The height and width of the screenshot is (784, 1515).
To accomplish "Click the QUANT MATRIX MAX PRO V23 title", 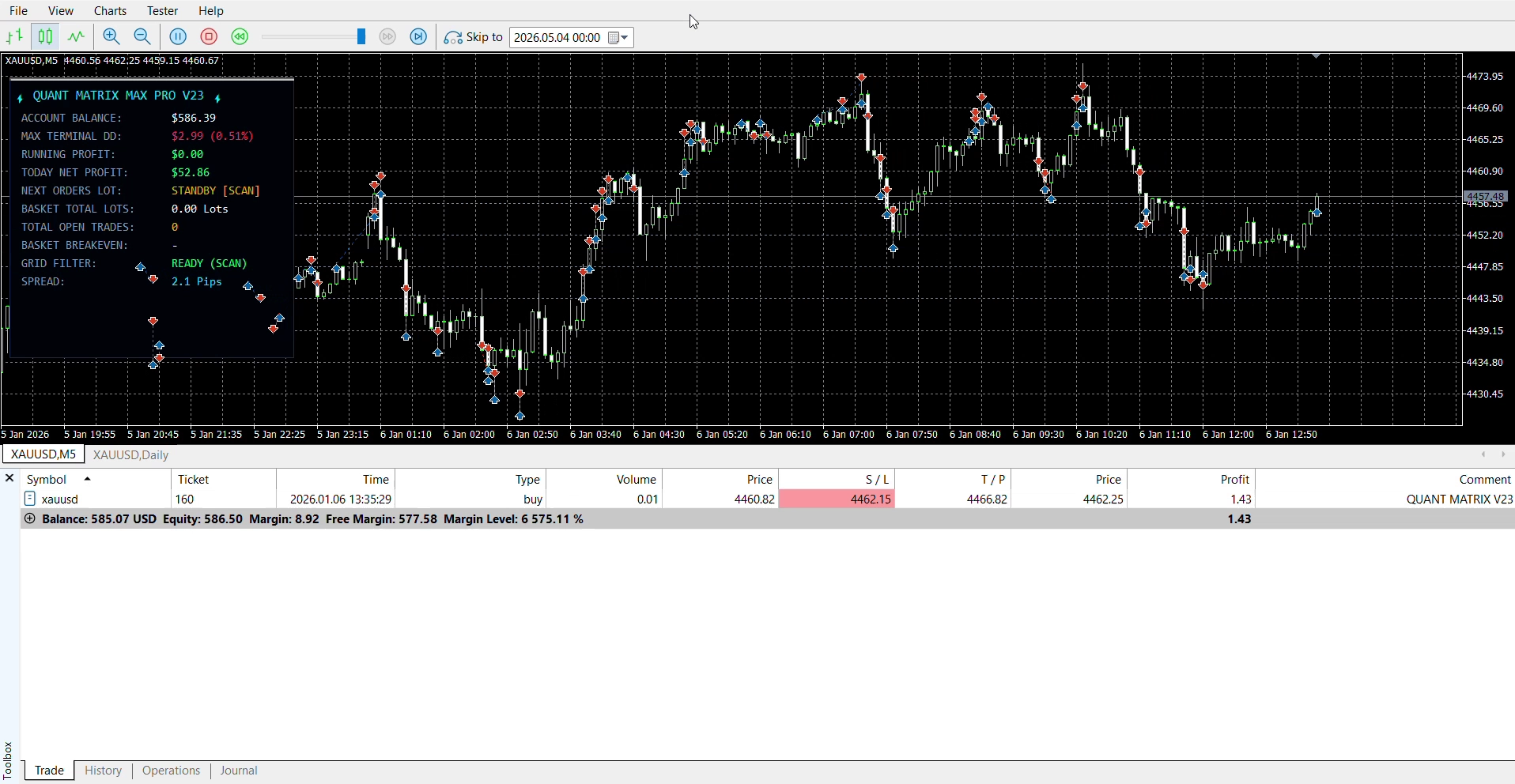I will point(119,96).
